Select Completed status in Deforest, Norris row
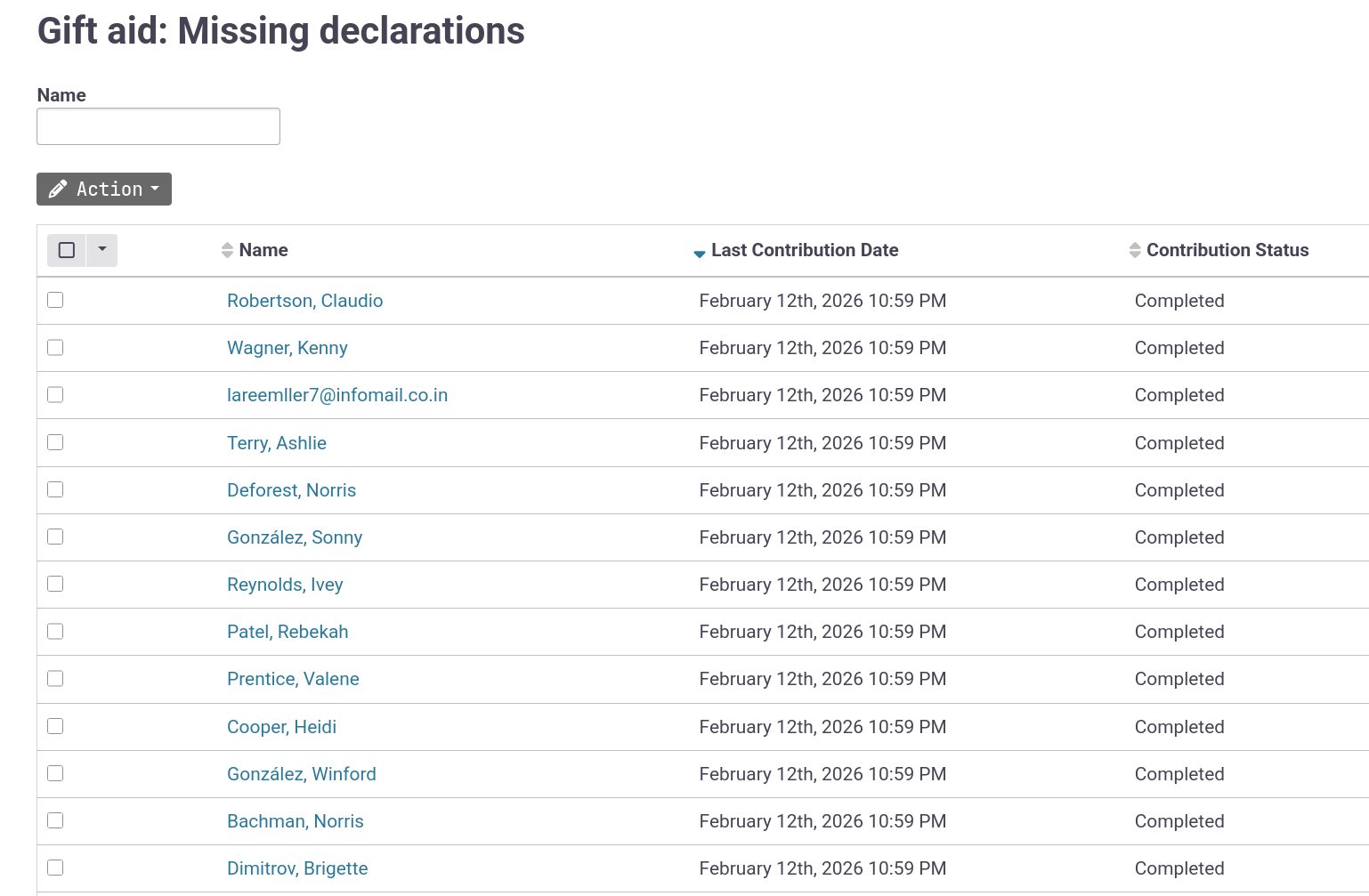This screenshot has height=896, width=1369. (x=1179, y=490)
